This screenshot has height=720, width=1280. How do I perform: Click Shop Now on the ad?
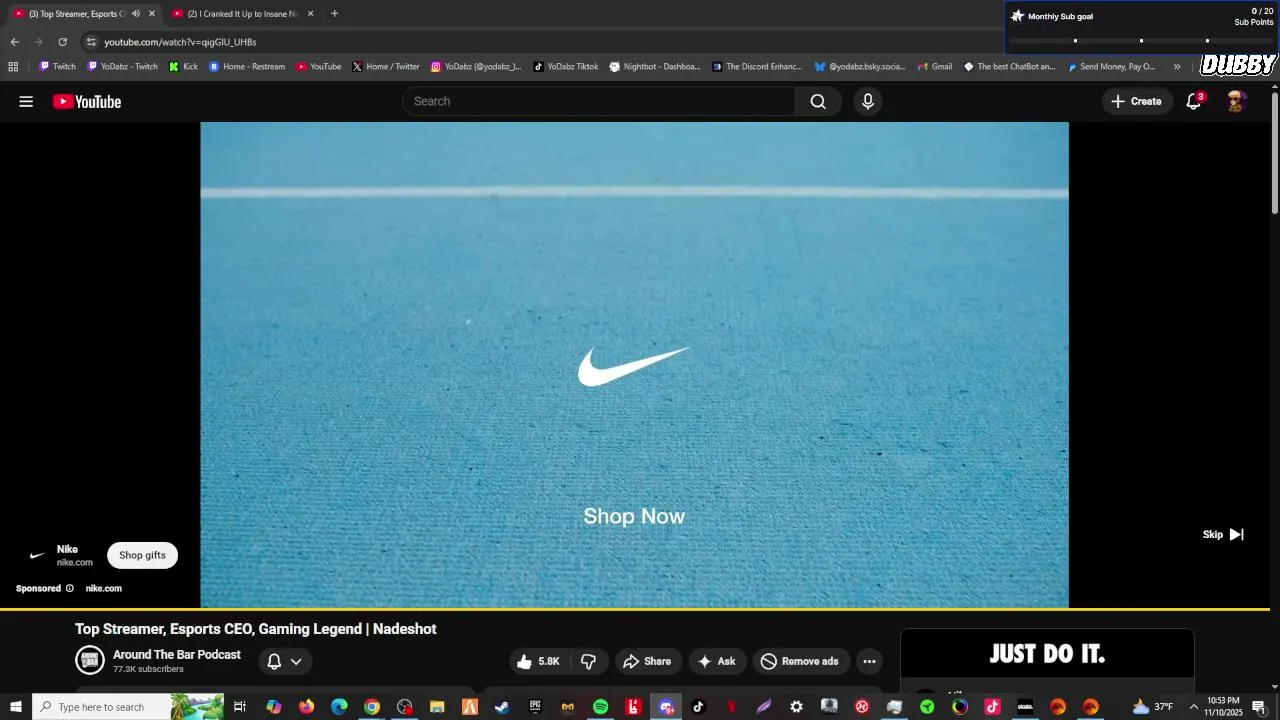point(634,516)
